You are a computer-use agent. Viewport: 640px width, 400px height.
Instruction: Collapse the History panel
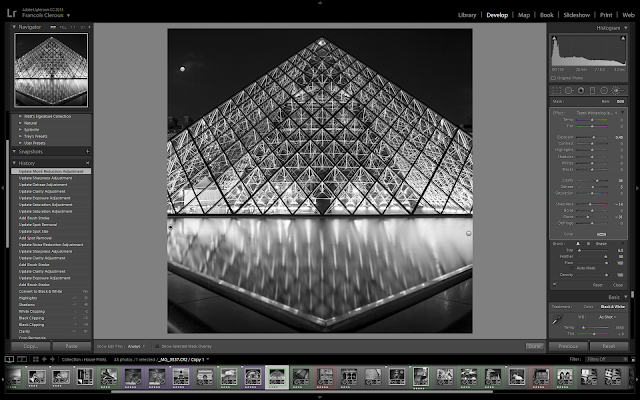(x=14, y=163)
